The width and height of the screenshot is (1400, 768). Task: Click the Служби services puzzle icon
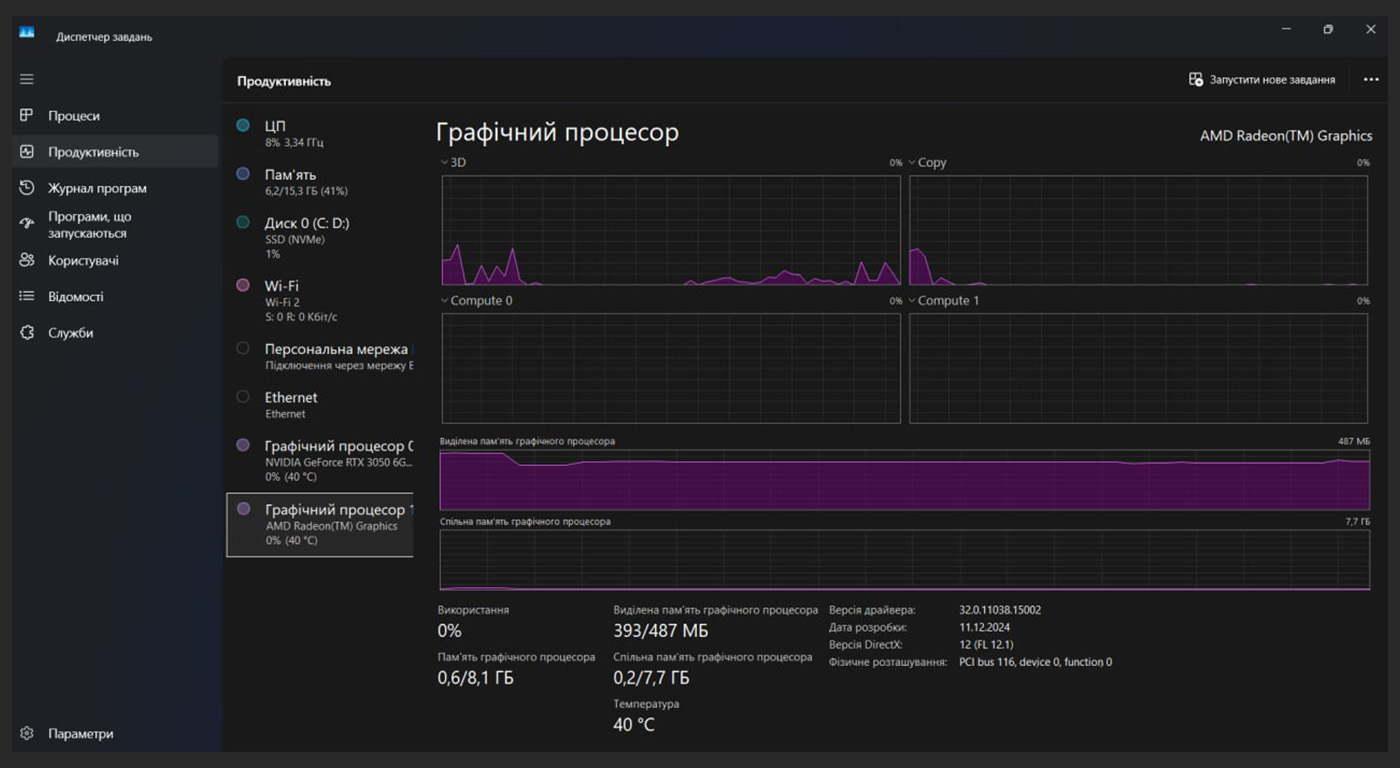27,332
